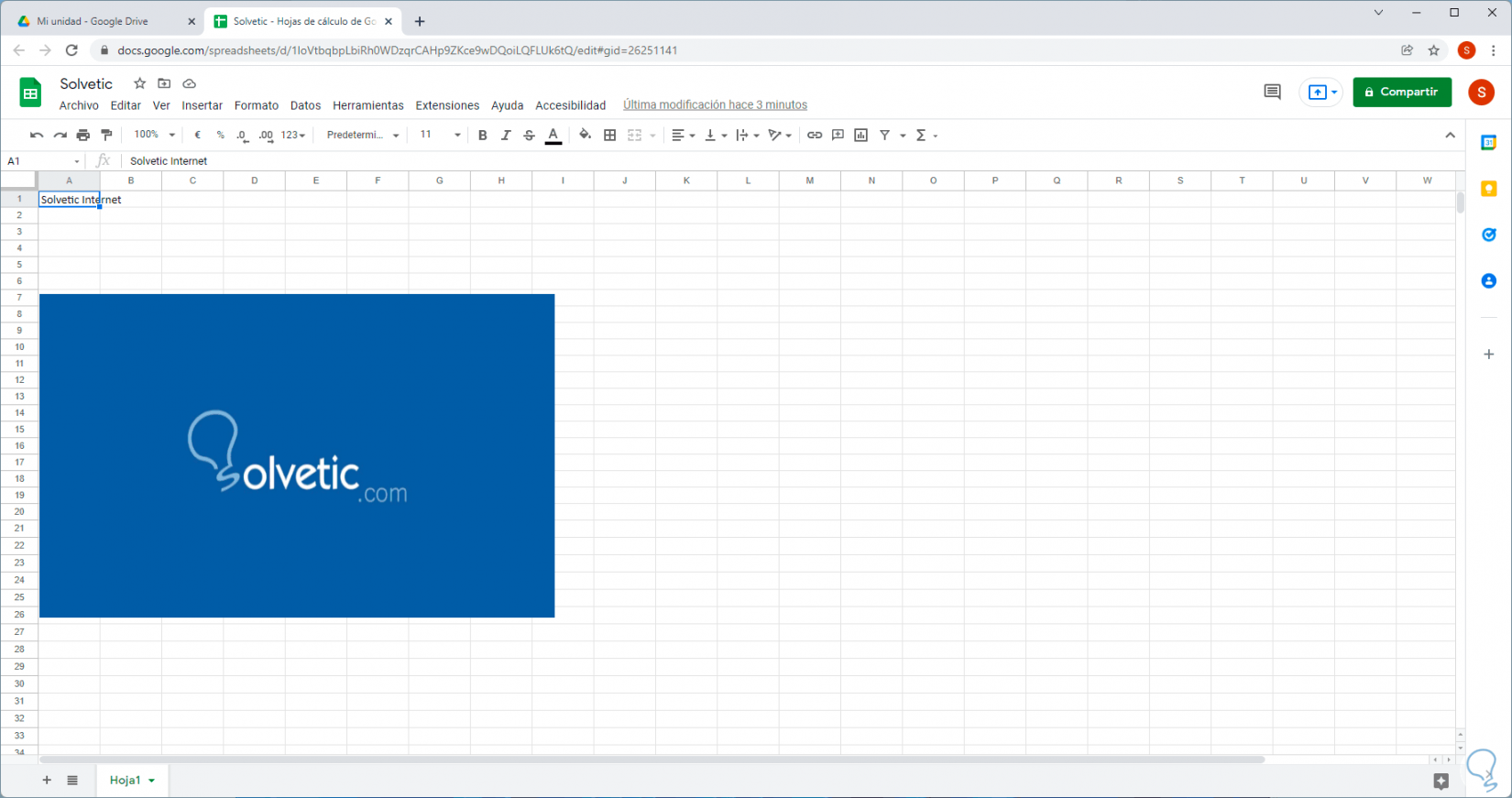The width and height of the screenshot is (1512, 798).
Task: Toggle italic formatting
Action: click(506, 136)
